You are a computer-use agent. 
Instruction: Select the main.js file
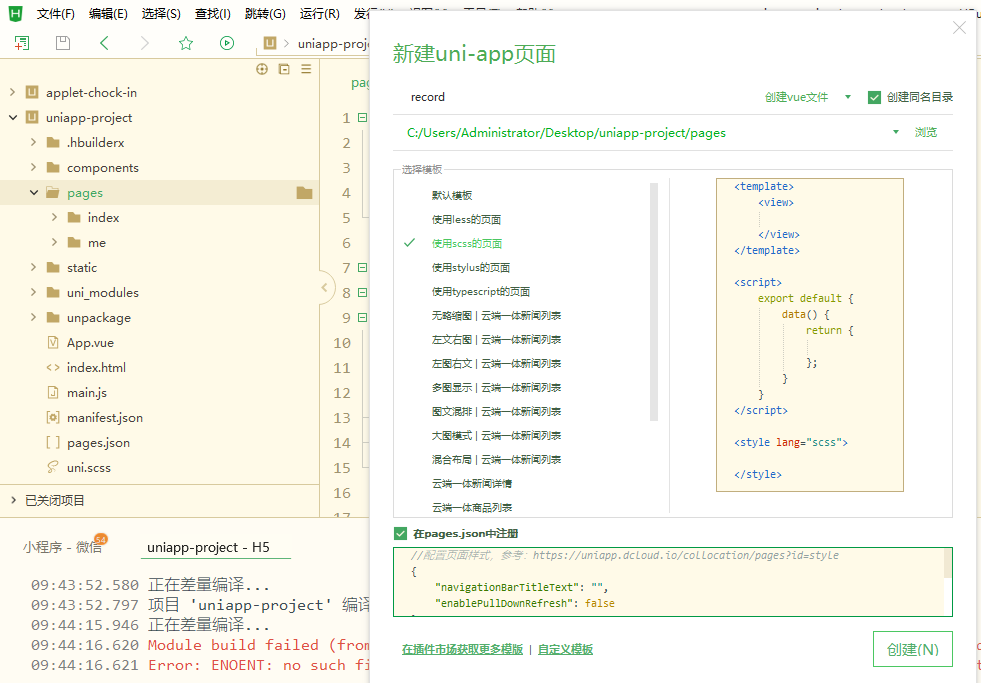[x=87, y=393]
